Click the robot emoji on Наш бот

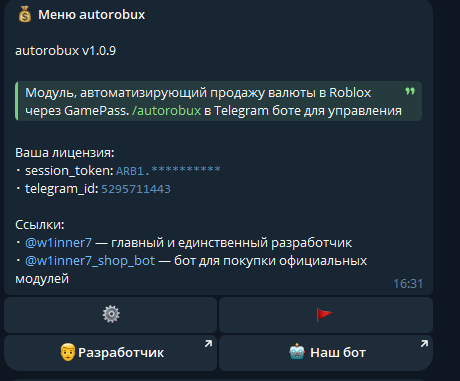tap(297, 352)
